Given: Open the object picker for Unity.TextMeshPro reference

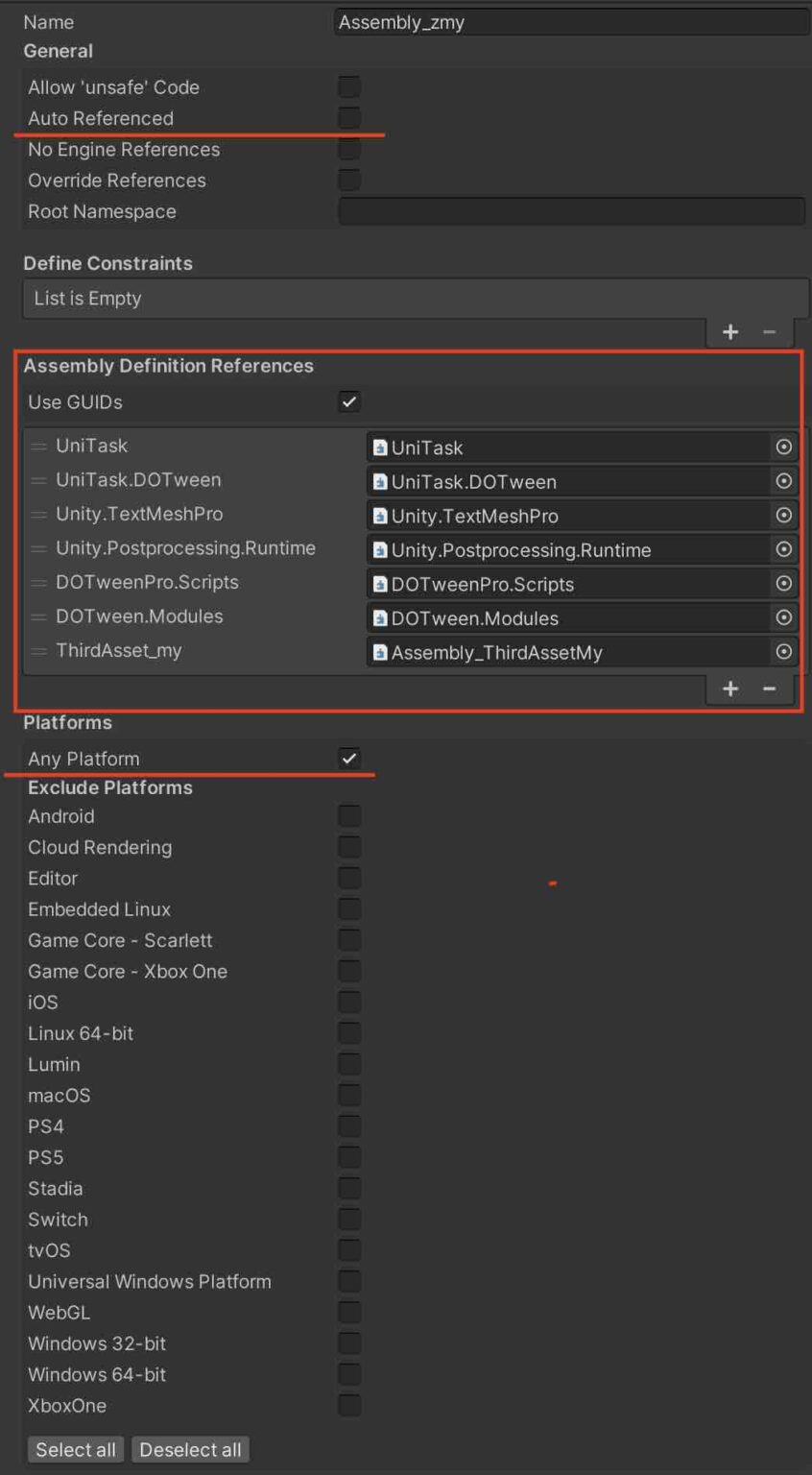Looking at the screenshot, I should tap(783, 515).
